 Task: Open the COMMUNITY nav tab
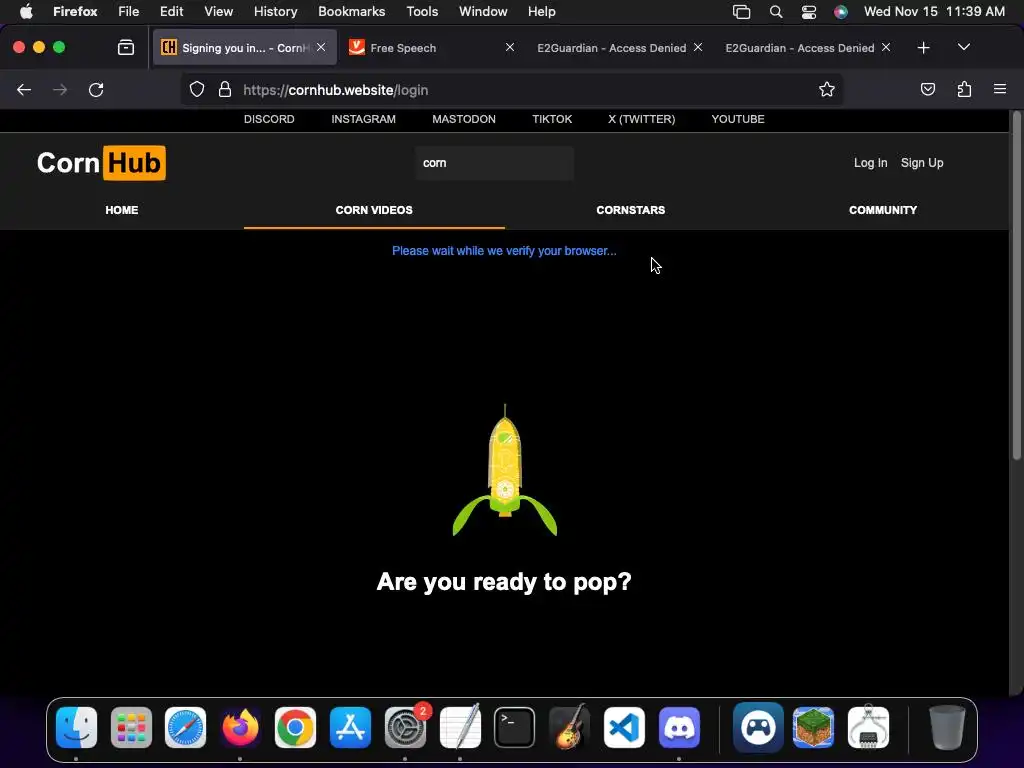(x=883, y=210)
